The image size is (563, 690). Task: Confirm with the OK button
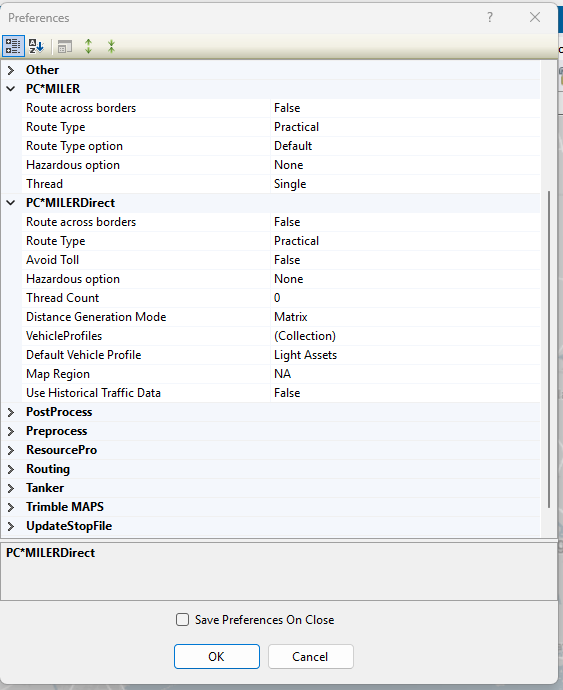(217, 657)
